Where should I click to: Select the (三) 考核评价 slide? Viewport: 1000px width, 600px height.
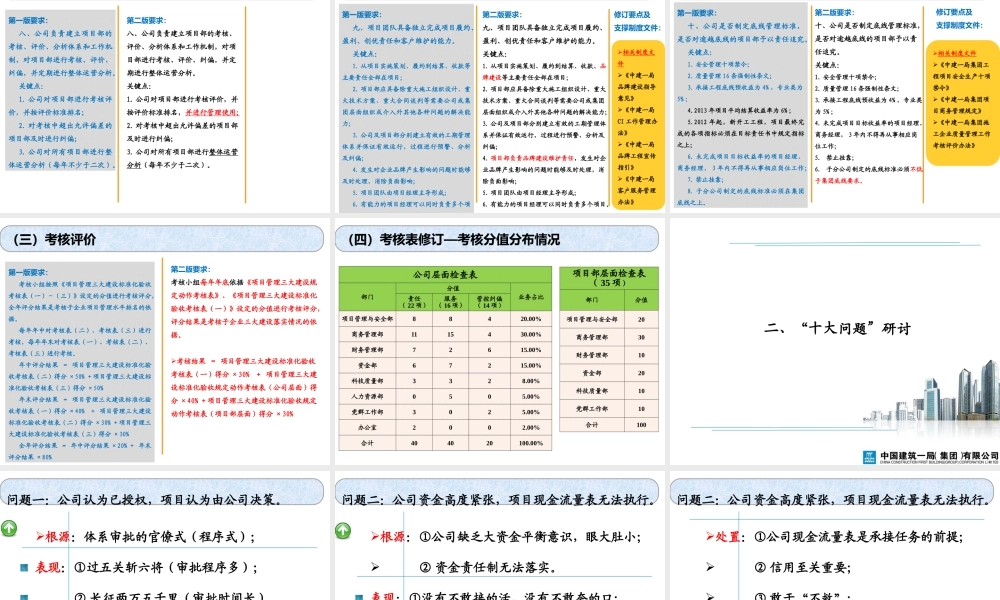click(165, 342)
